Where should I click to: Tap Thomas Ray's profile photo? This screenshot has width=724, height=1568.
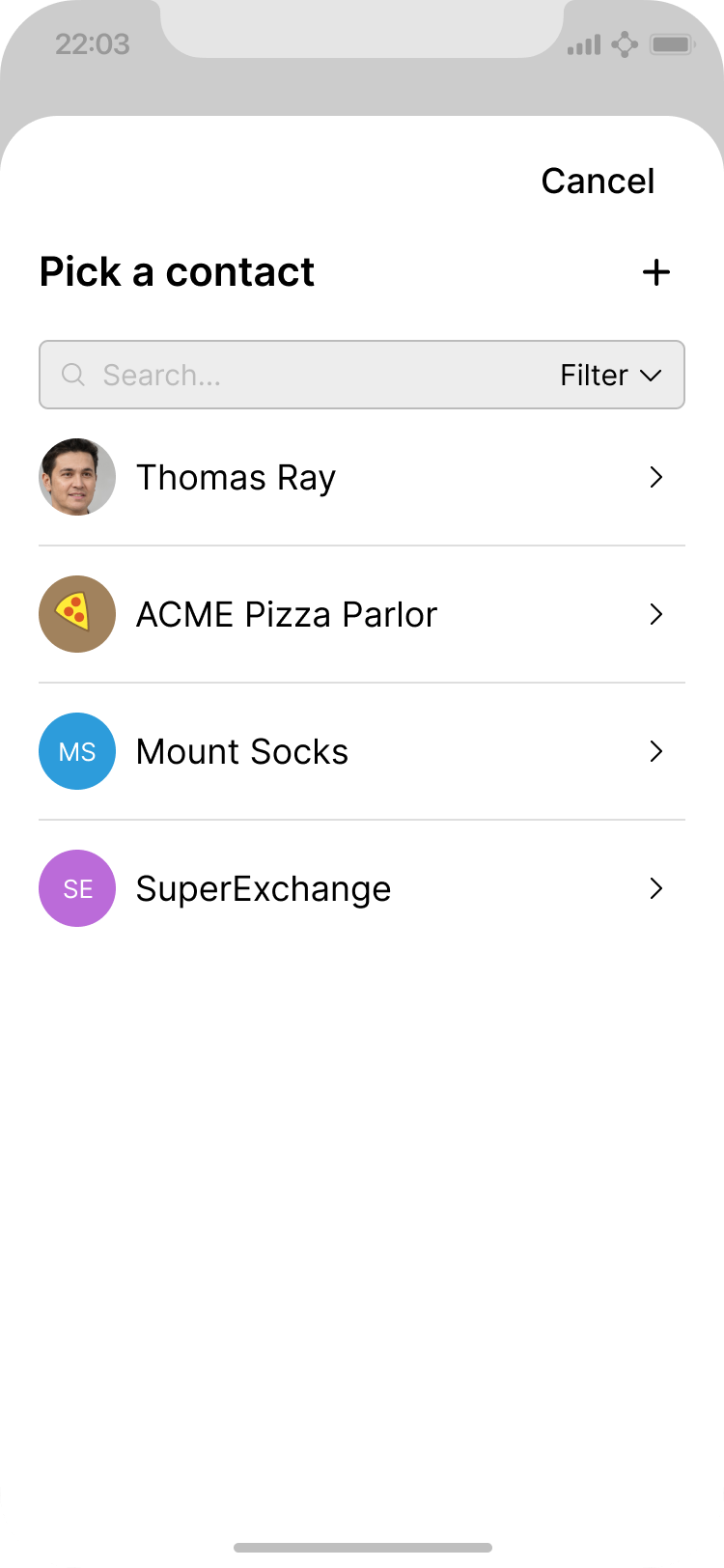(x=77, y=477)
